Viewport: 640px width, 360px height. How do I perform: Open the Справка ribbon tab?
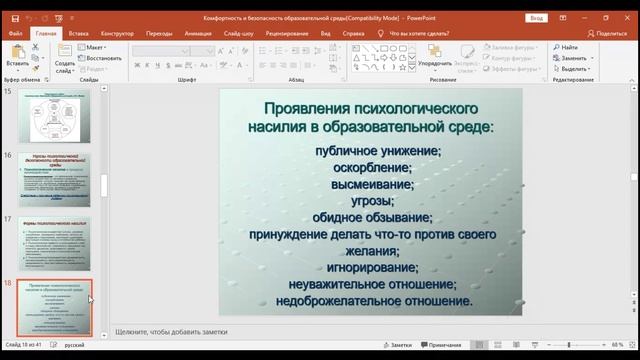click(x=353, y=33)
